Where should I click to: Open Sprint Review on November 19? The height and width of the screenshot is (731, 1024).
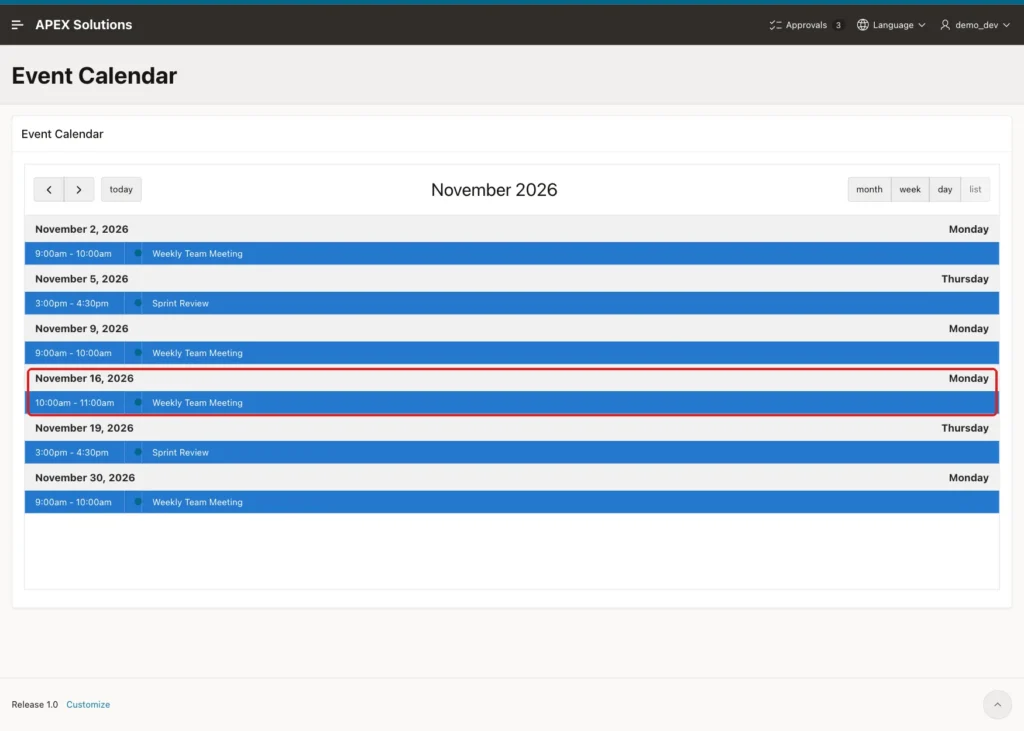tap(512, 452)
